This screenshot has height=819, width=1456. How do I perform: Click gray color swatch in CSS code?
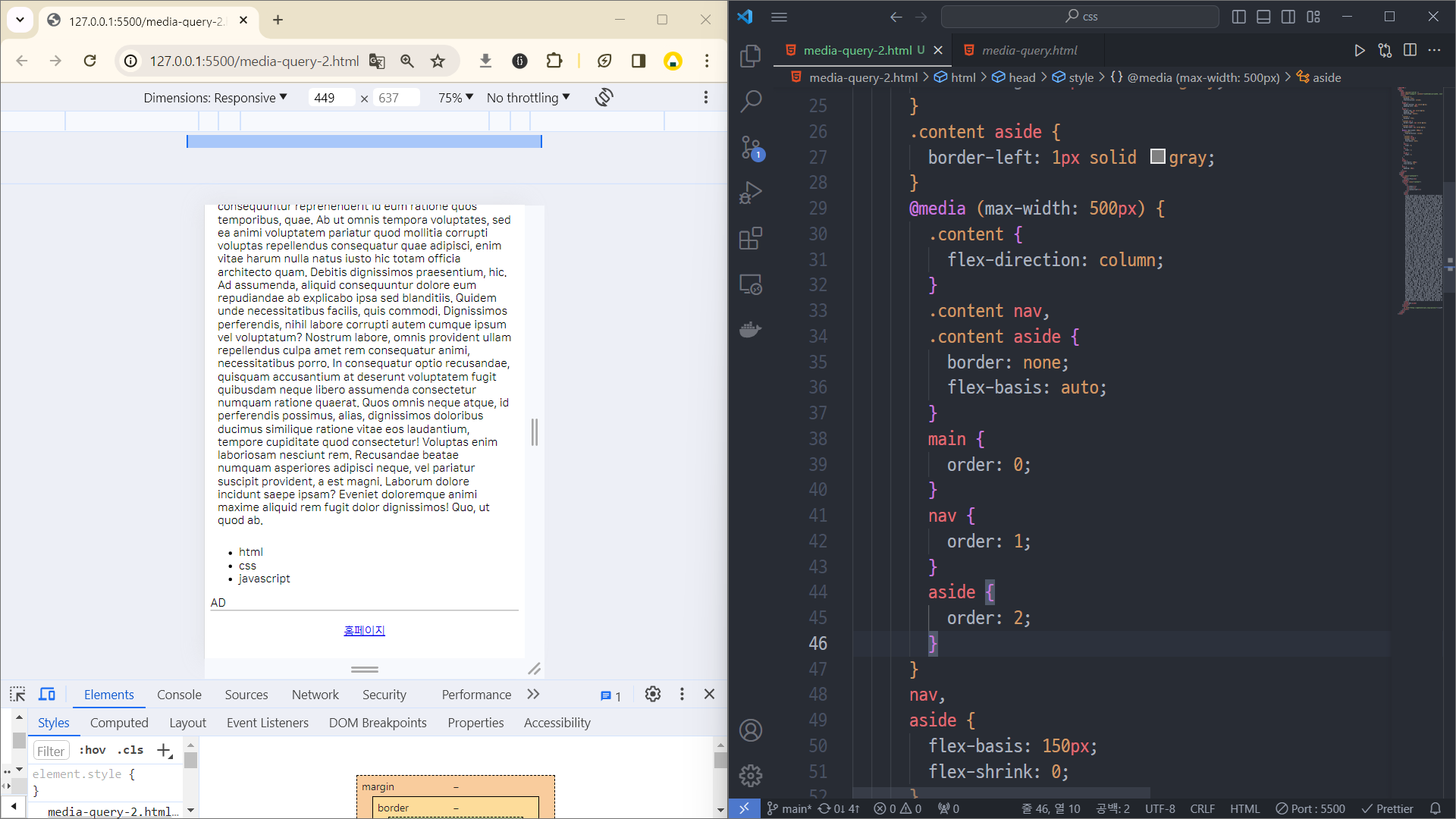click(1157, 157)
